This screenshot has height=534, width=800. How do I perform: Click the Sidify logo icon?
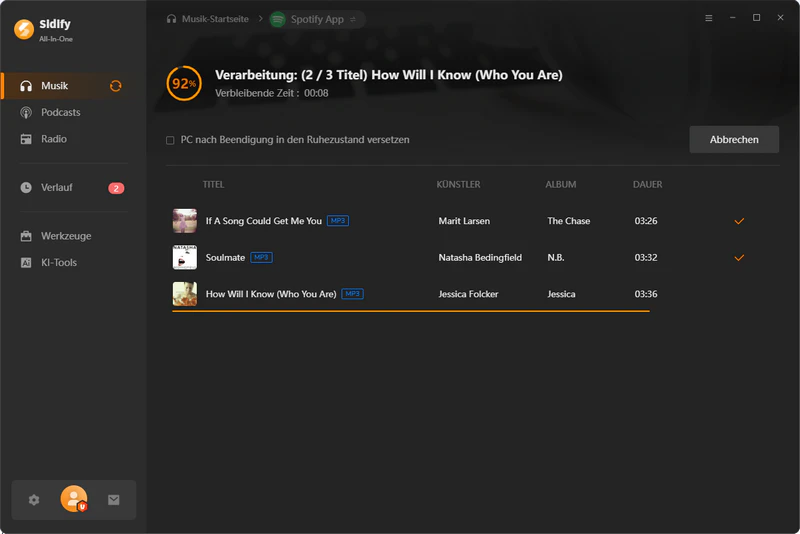[x=23, y=29]
